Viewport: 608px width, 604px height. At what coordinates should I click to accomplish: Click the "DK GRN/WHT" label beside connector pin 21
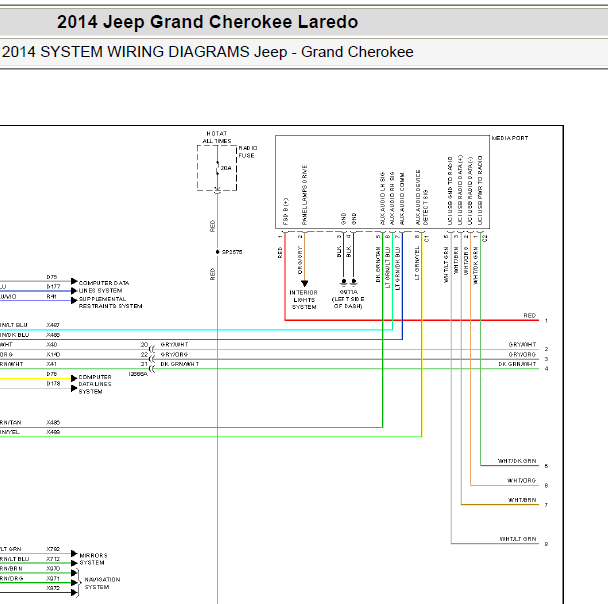click(x=180, y=364)
